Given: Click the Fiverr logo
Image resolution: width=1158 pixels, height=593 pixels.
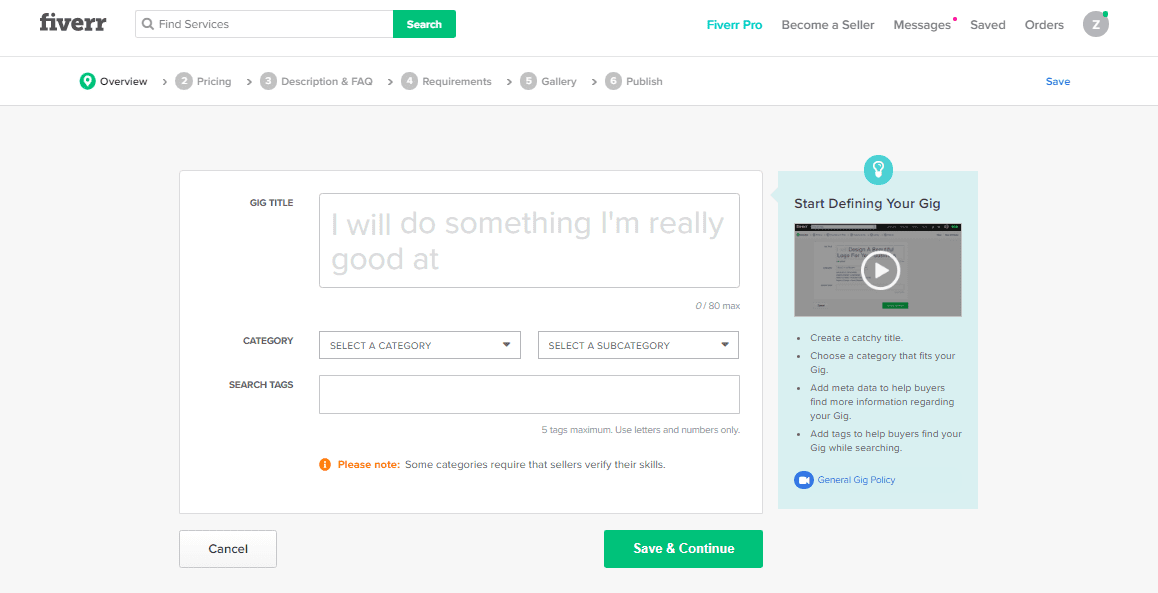Looking at the screenshot, I should (x=72, y=23).
